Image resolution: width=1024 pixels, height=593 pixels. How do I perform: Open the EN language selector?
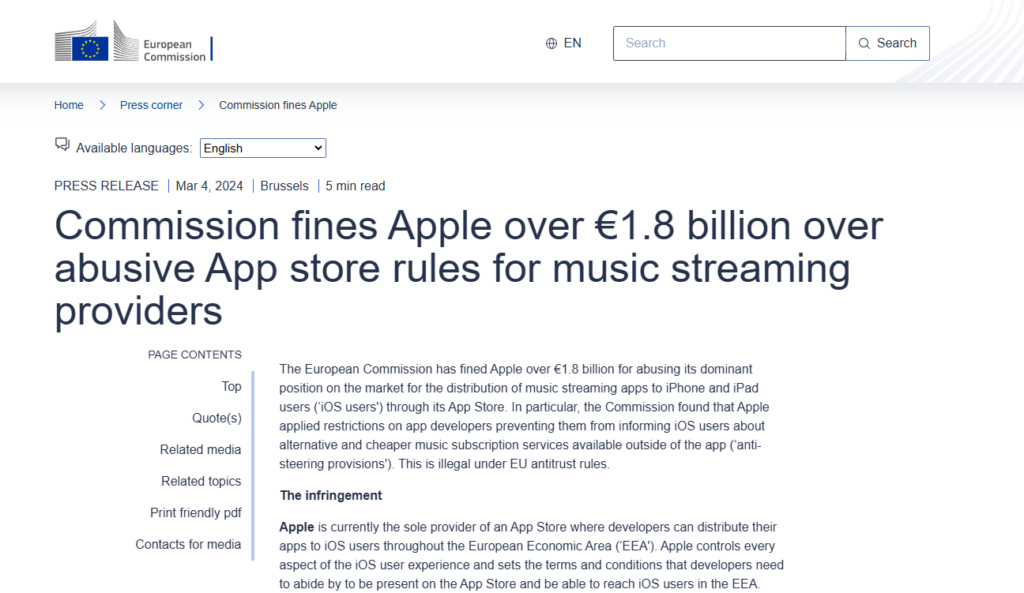click(x=564, y=43)
